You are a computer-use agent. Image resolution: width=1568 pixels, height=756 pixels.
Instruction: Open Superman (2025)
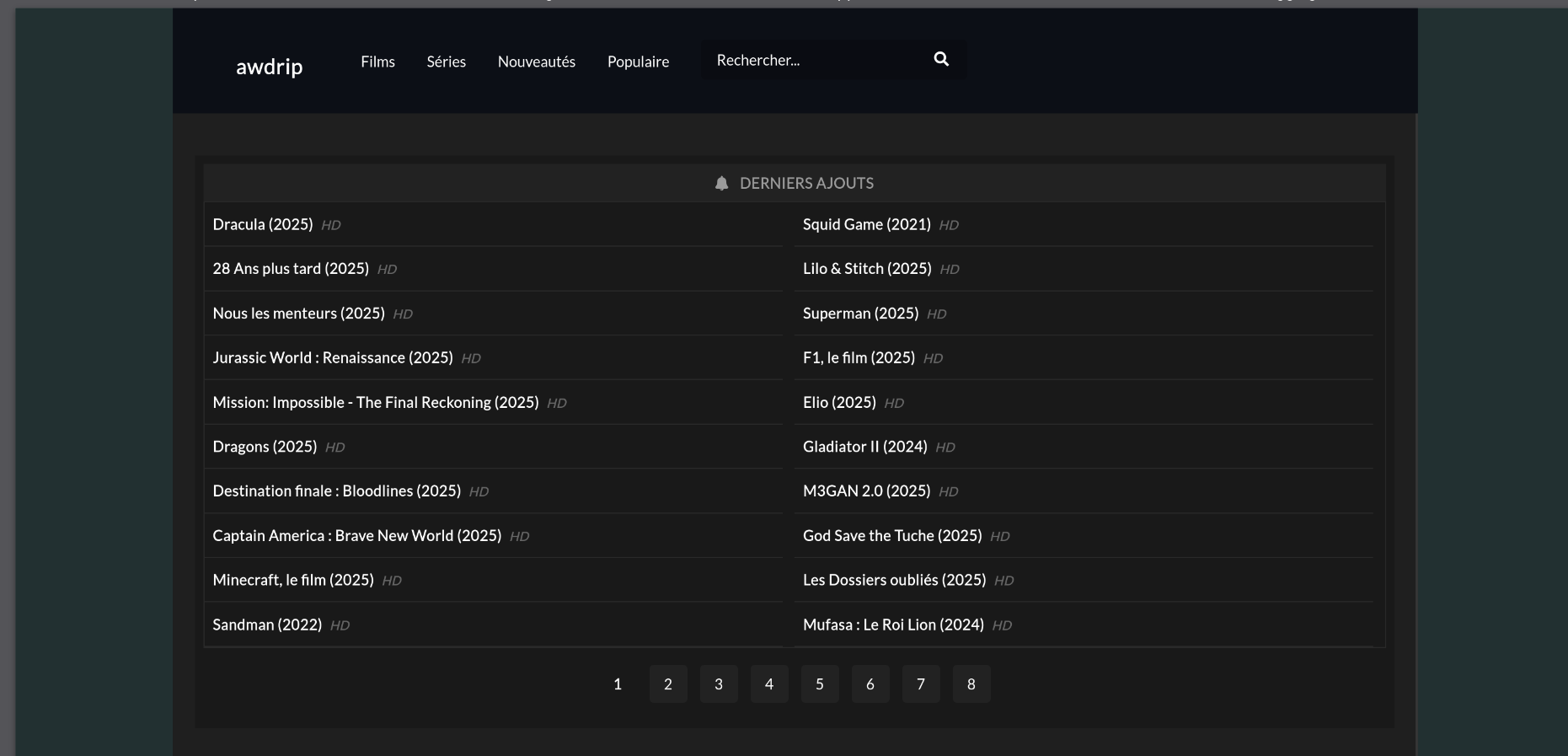click(x=861, y=314)
